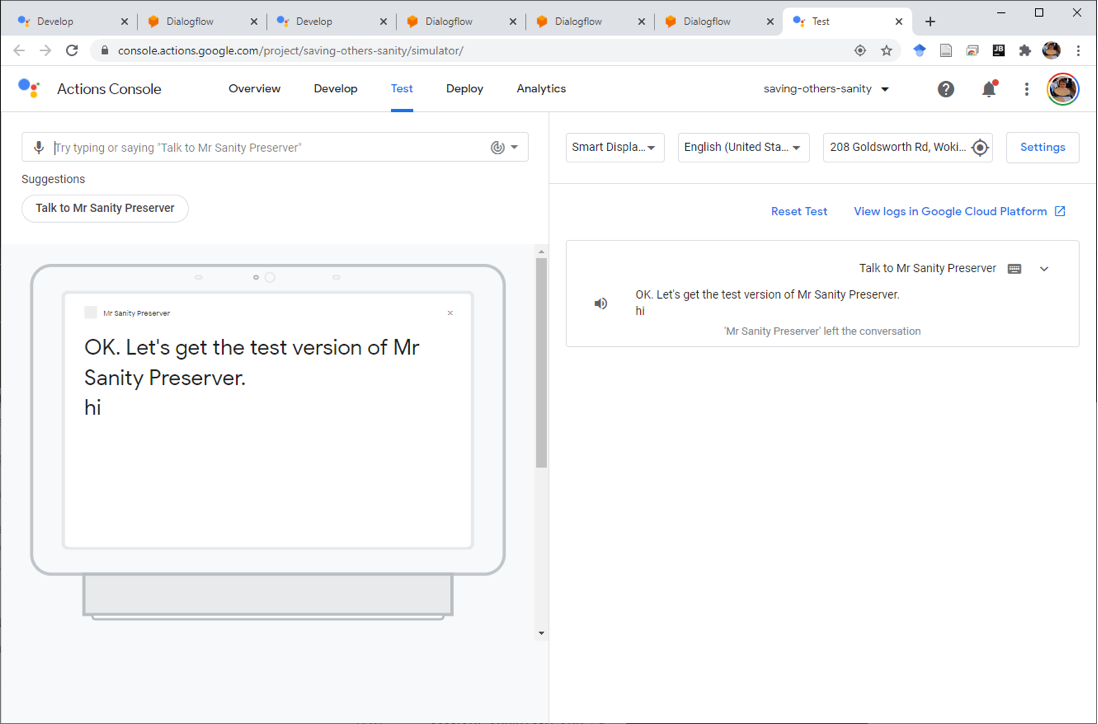Click the Google Assistant logo
Screen dimensions: 1098x724
29,88
